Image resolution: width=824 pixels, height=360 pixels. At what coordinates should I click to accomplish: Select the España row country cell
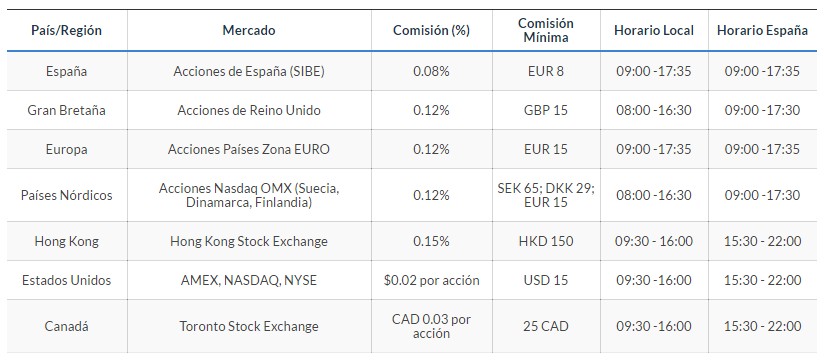[67, 71]
